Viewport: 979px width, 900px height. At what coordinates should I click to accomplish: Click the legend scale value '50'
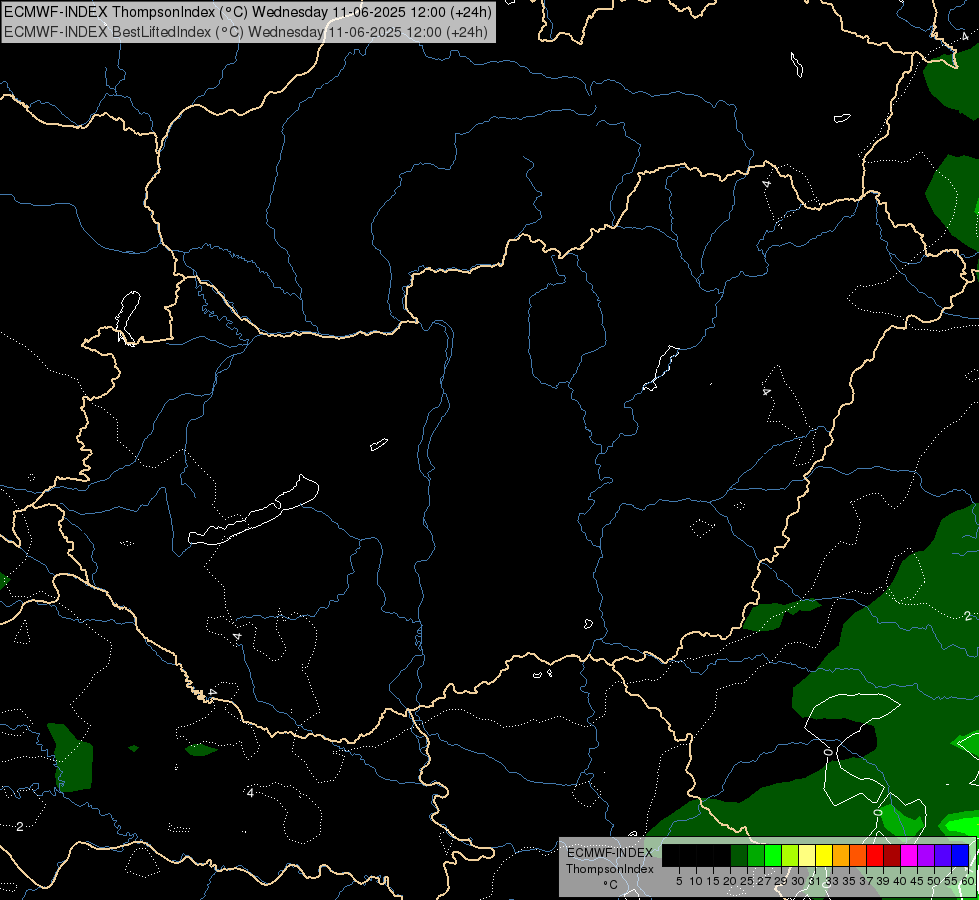pos(934,881)
